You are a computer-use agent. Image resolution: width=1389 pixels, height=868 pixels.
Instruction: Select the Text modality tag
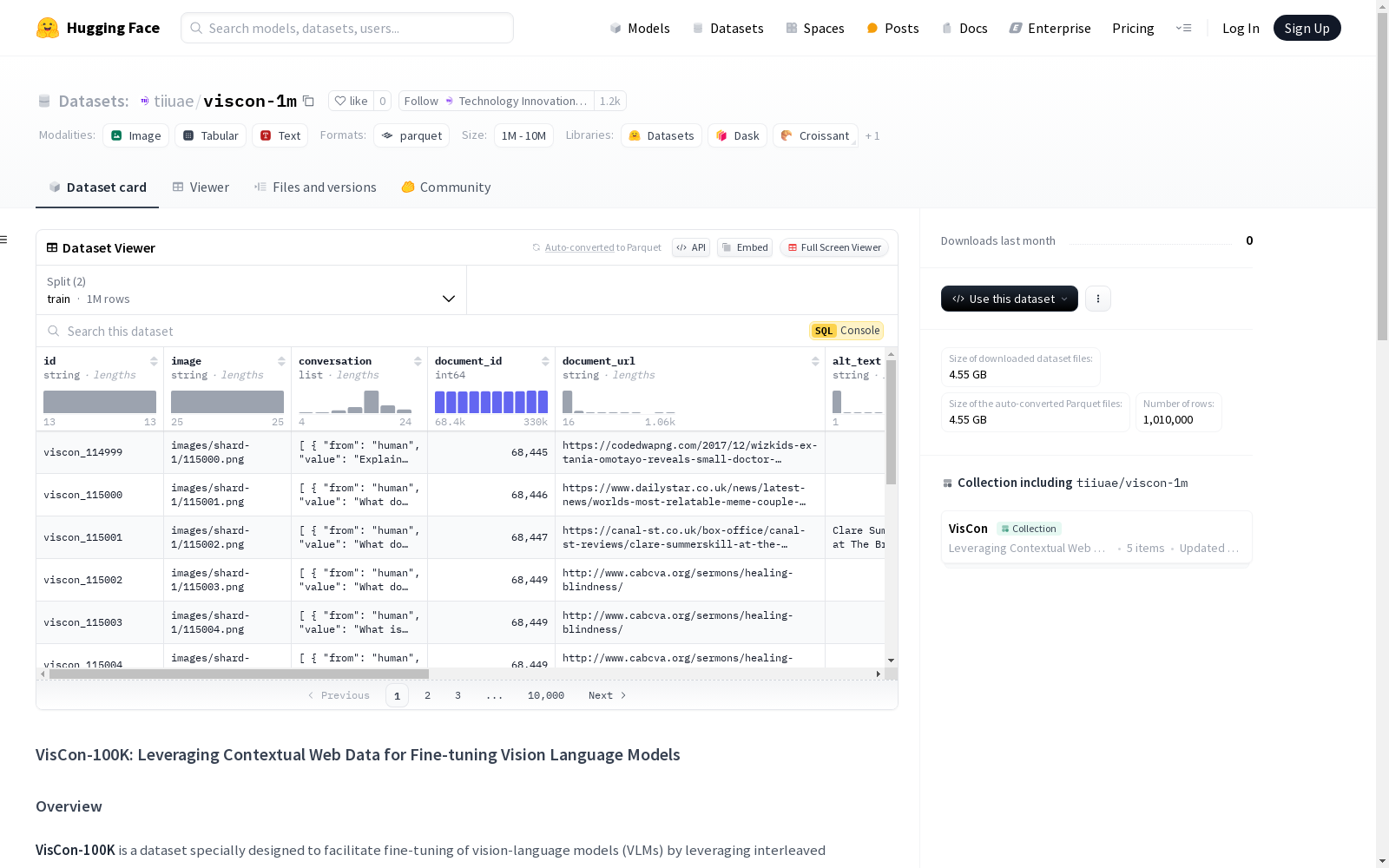click(280, 135)
